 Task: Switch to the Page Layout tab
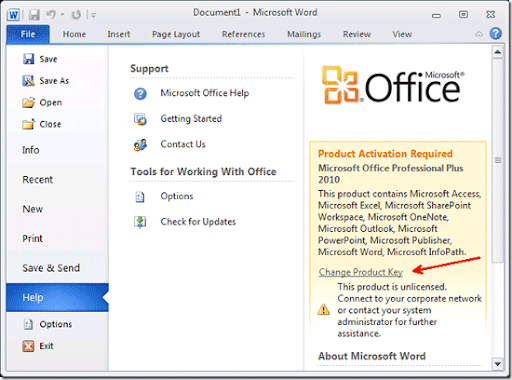tap(176, 34)
